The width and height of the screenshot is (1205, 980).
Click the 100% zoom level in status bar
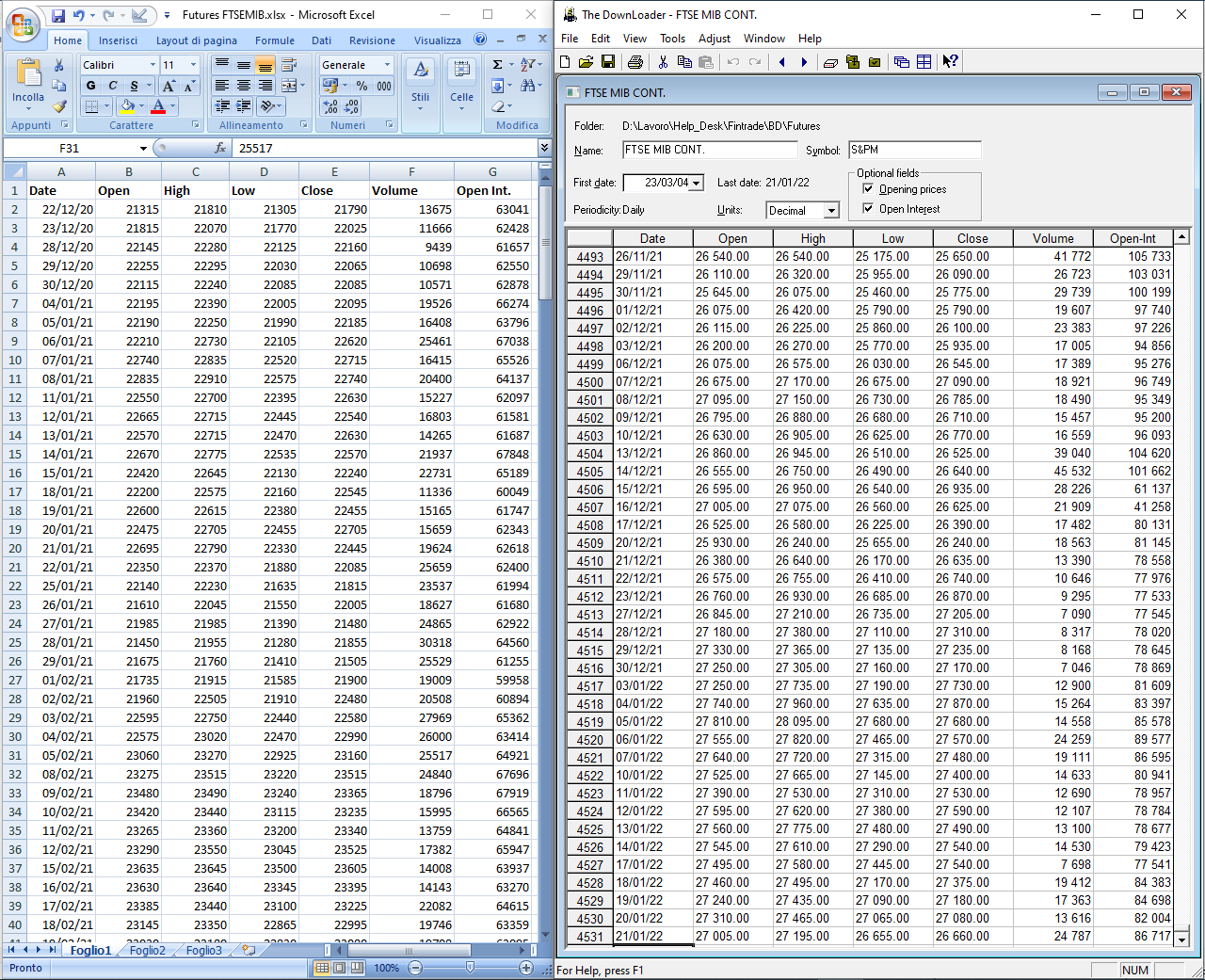pos(386,968)
